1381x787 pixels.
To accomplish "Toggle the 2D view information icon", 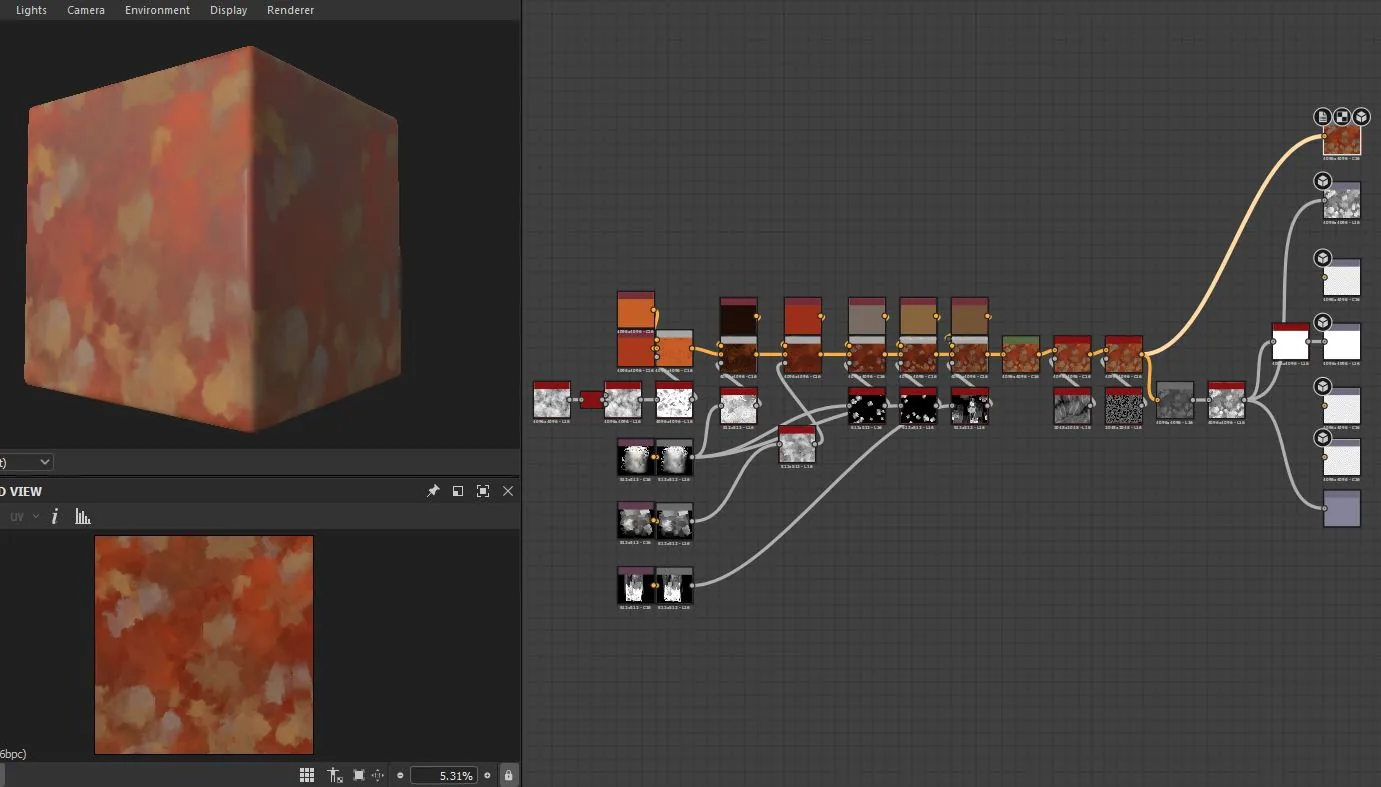I will pos(55,516).
